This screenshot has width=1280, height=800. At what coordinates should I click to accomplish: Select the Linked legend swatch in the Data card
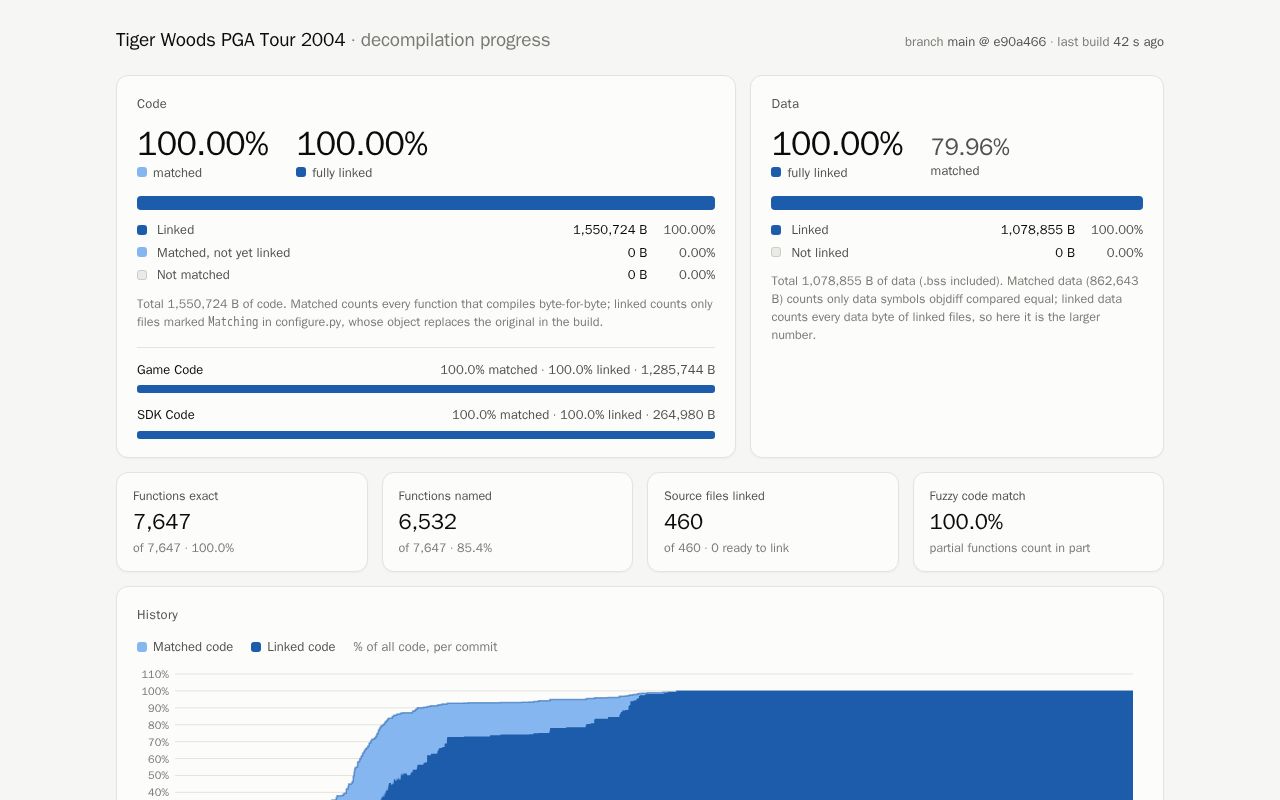pyautogui.click(x=776, y=230)
